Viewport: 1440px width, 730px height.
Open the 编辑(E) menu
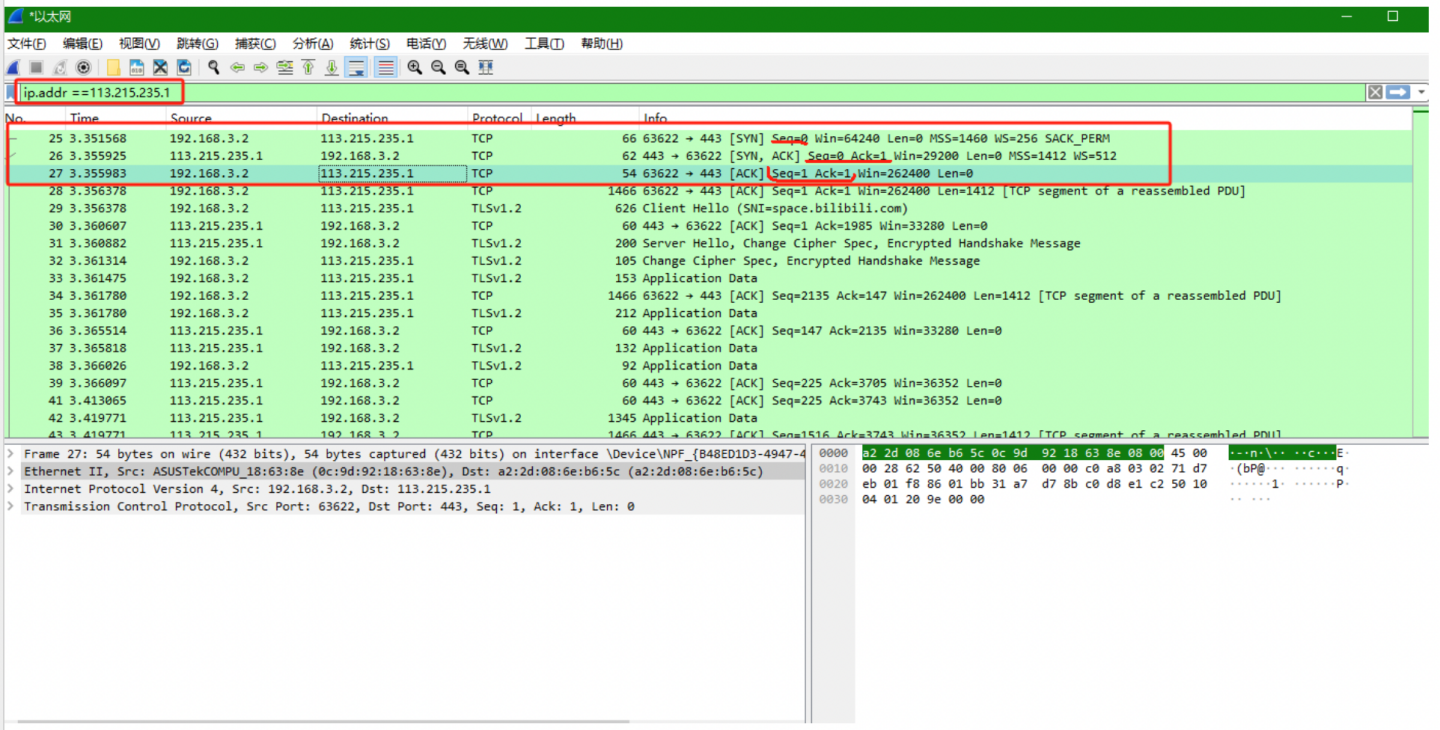pos(82,44)
